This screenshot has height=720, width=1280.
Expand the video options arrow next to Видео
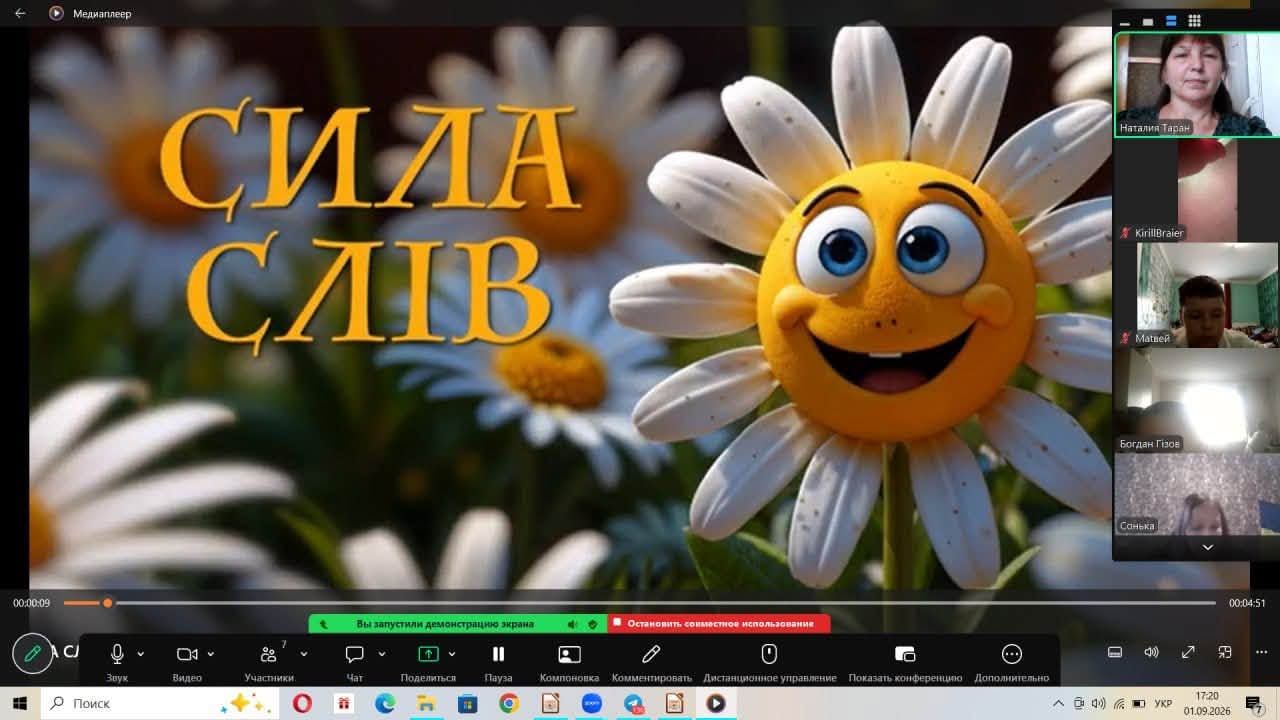click(210, 654)
